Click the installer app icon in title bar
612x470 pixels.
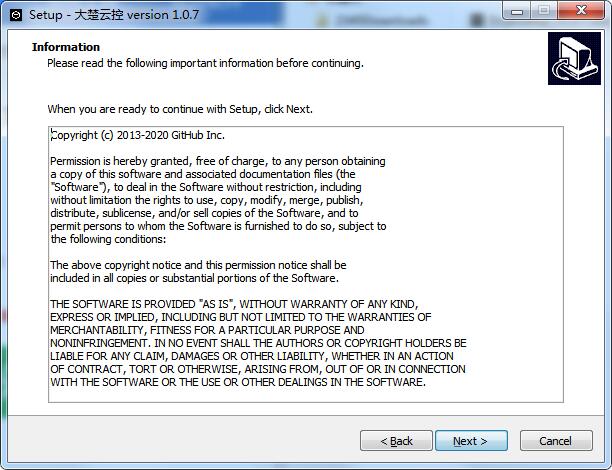[16, 15]
